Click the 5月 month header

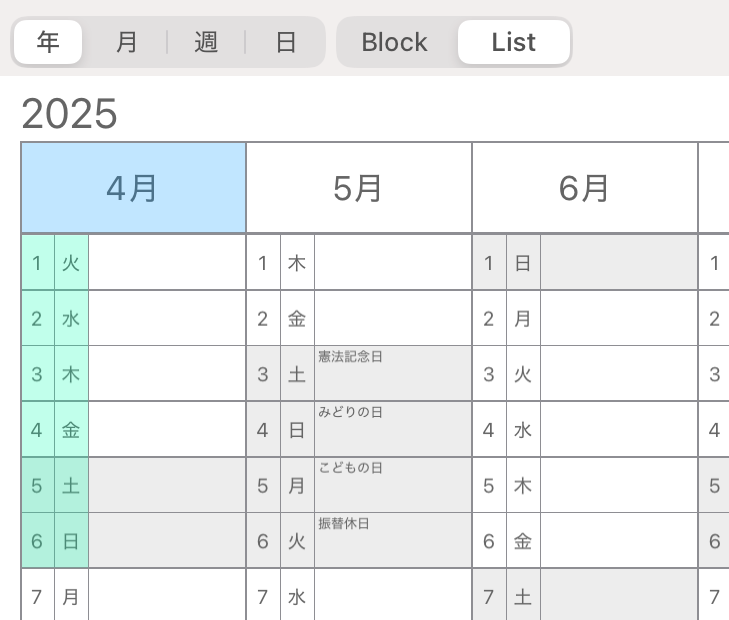click(x=359, y=188)
